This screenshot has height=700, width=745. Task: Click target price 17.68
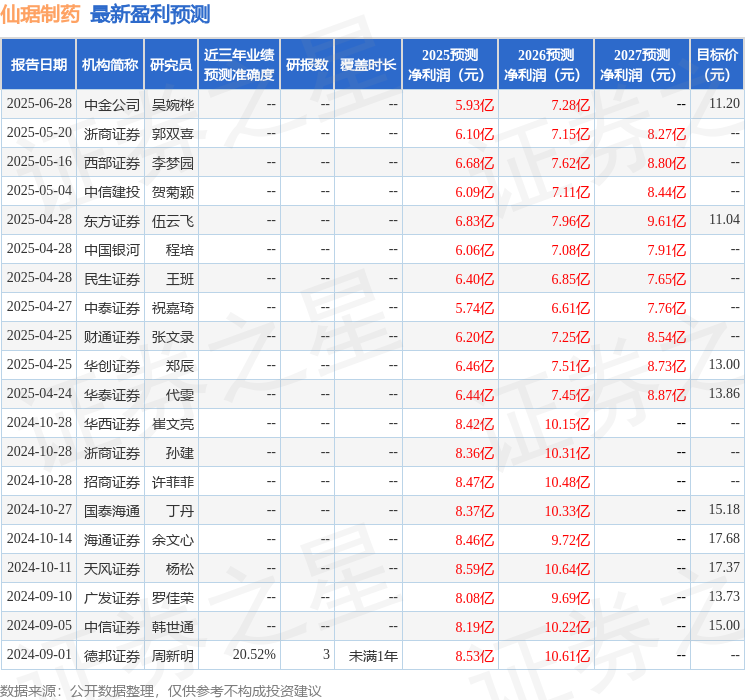(724, 538)
